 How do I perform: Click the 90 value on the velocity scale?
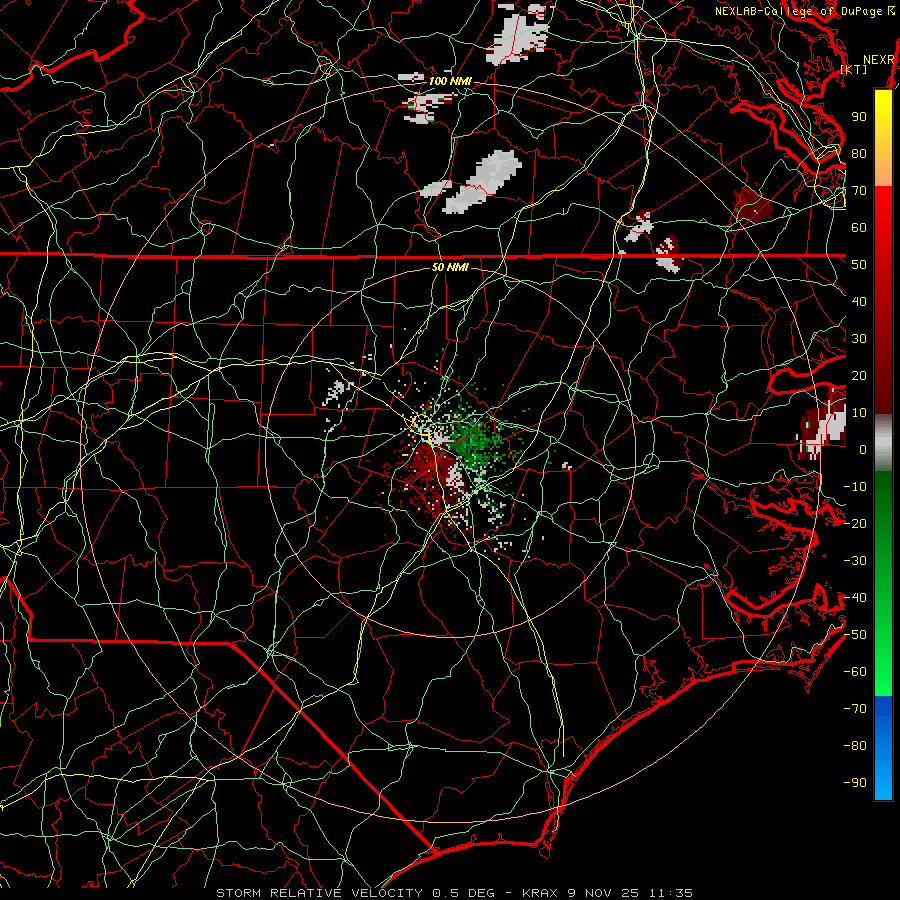pyautogui.click(x=859, y=117)
